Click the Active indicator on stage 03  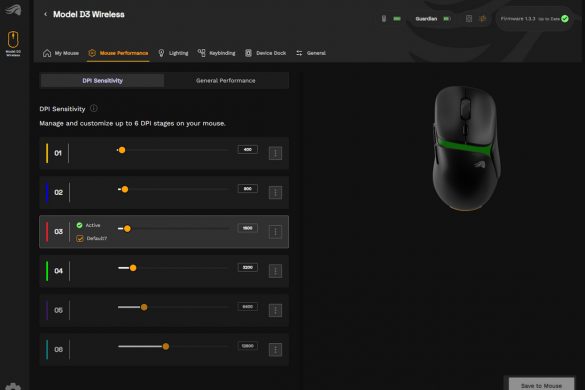coord(88,225)
